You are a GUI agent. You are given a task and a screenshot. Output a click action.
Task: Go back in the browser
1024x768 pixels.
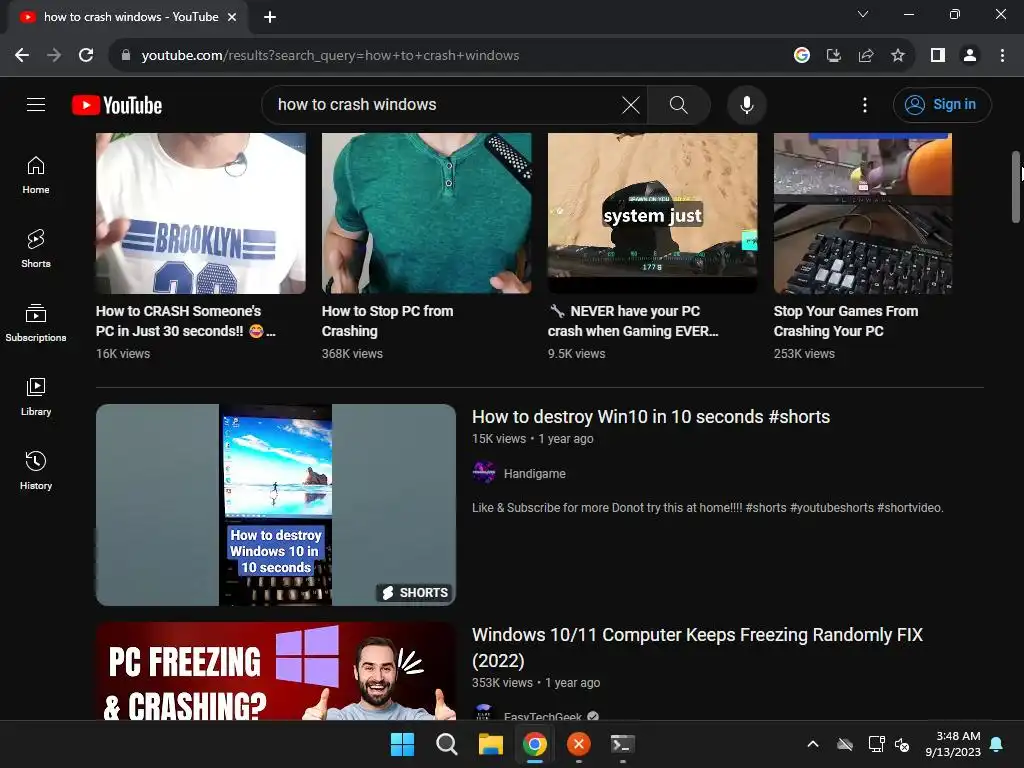pyautogui.click(x=22, y=56)
